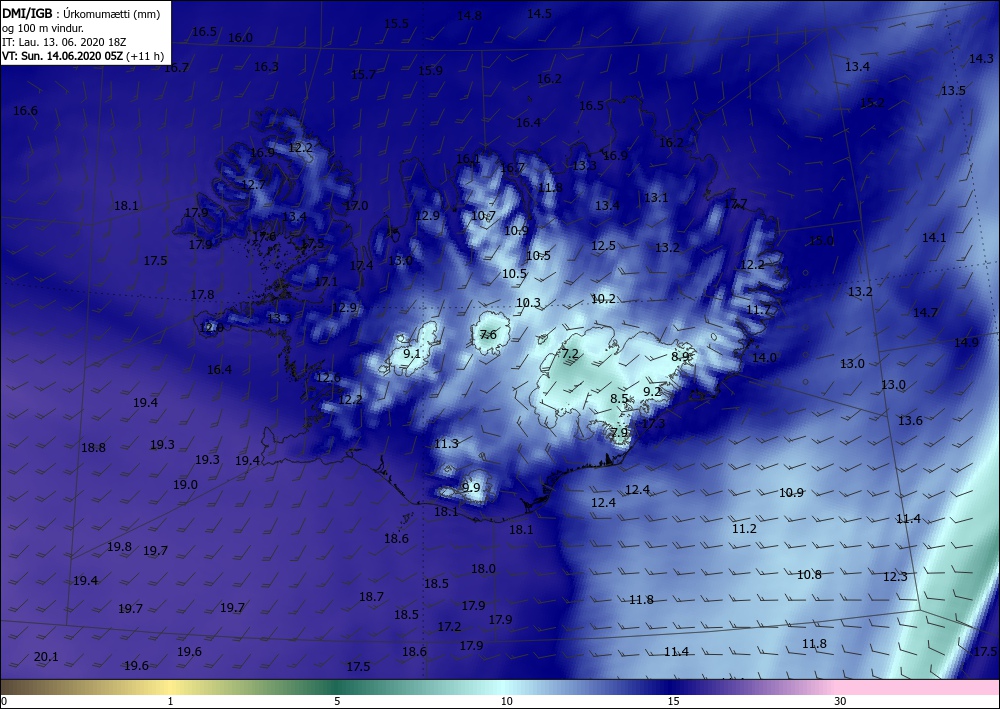This screenshot has height=709, width=1000.
Task: Click the value 17.7 on the map
Action: tap(735, 204)
